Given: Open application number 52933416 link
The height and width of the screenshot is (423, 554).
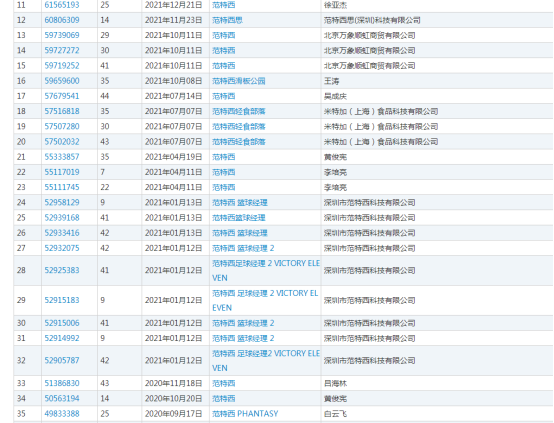Looking at the screenshot, I should point(62,233).
